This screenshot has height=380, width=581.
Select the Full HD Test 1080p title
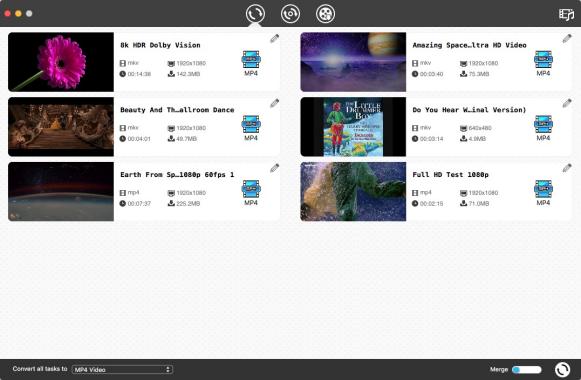tap(451, 175)
